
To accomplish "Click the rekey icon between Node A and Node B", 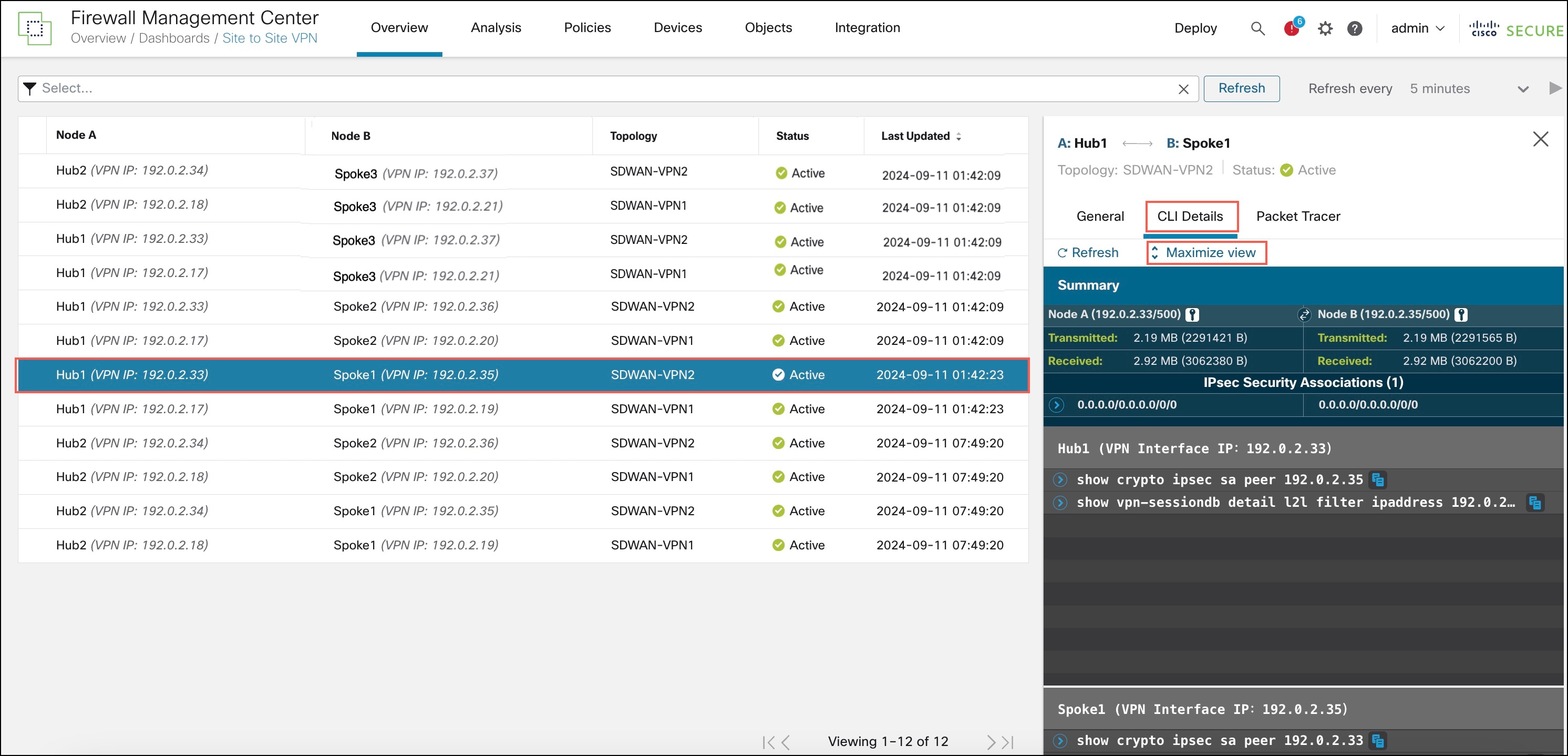I will [1304, 314].
